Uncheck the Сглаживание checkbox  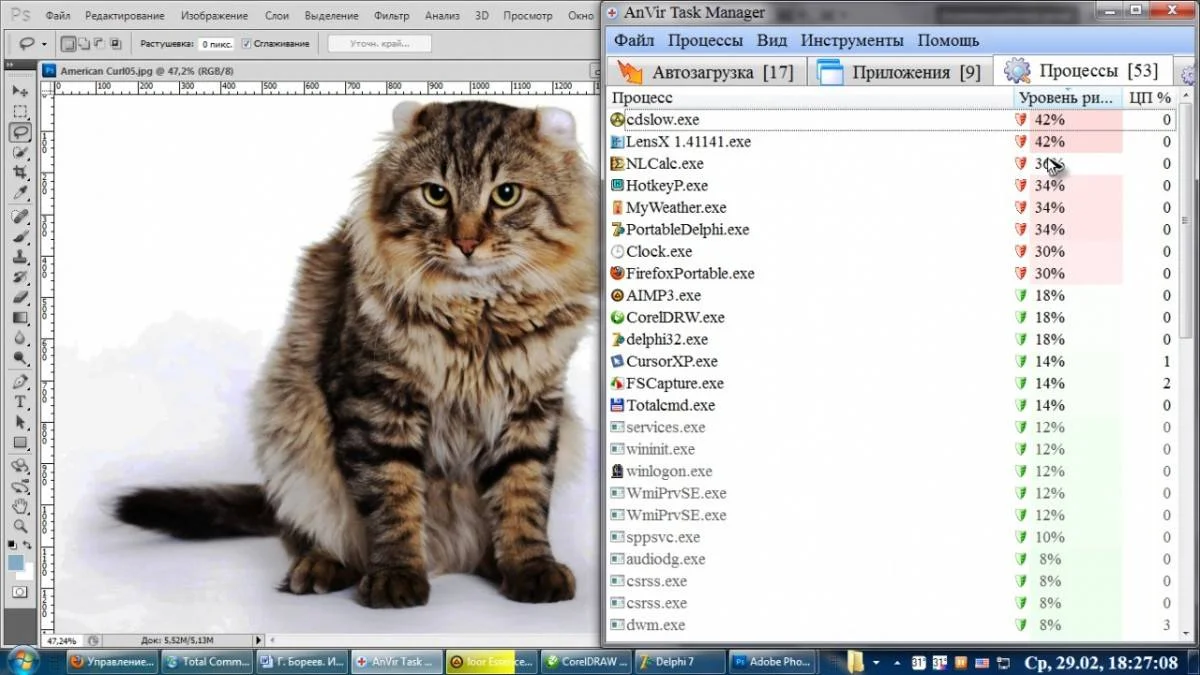[x=246, y=44]
